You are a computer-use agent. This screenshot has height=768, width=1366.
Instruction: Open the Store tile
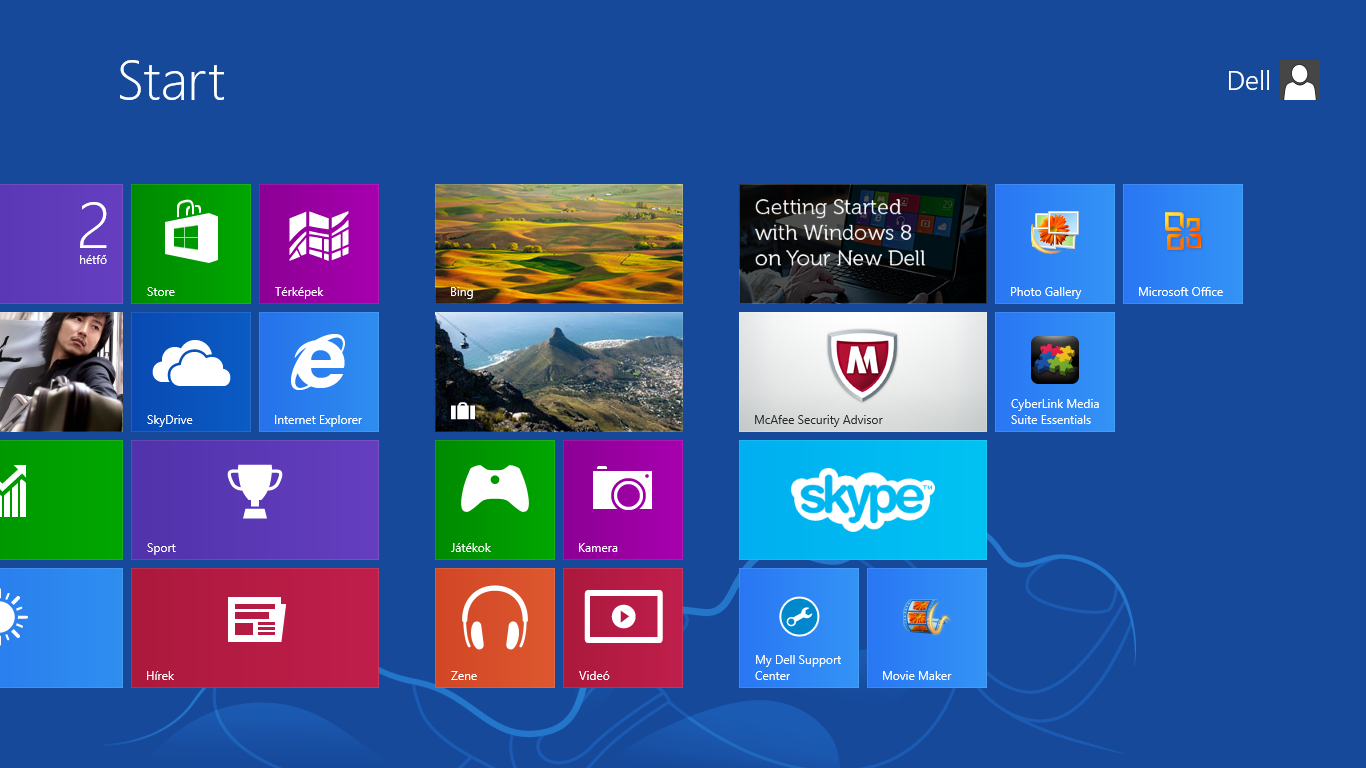tap(191, 244)
